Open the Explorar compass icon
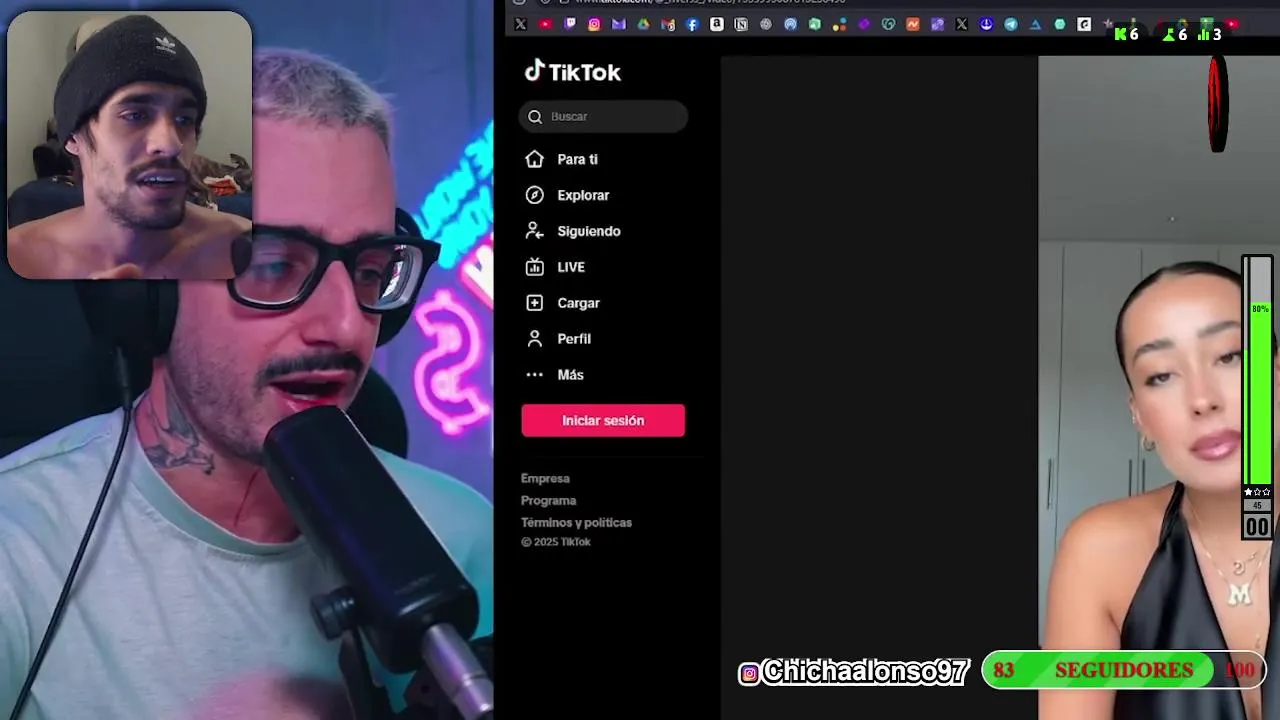1280x720 pixels. click(x=535, y=195)
